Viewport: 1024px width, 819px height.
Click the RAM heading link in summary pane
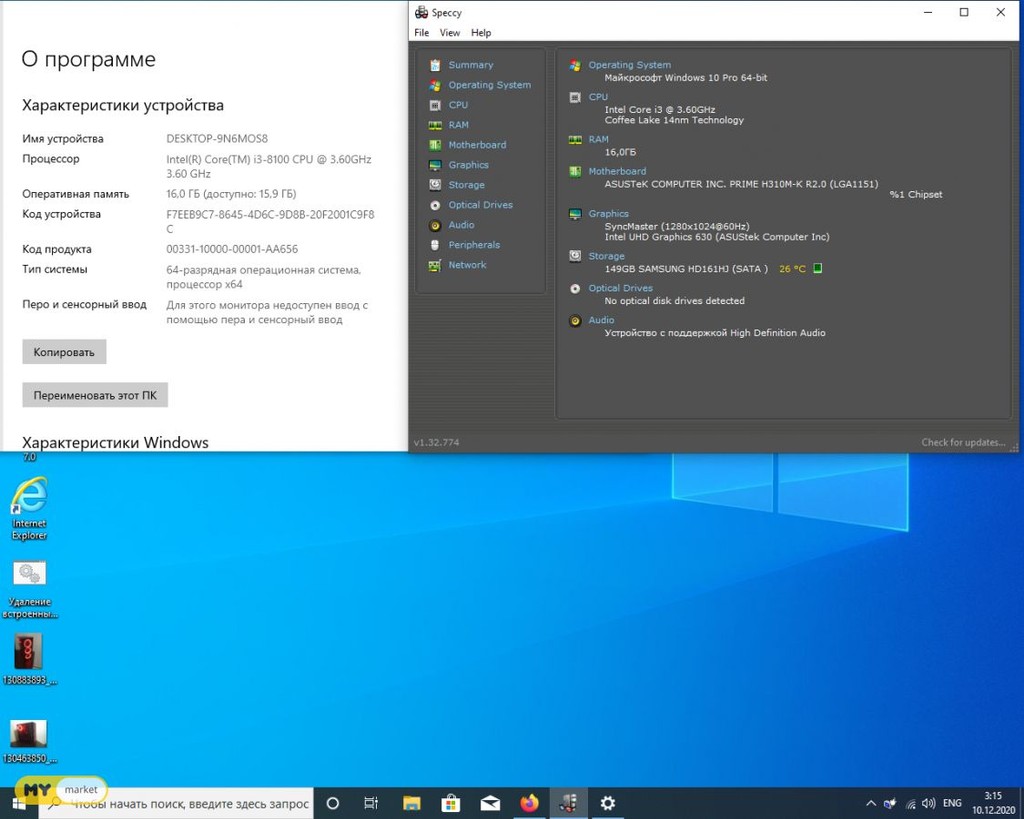(598, 139)
